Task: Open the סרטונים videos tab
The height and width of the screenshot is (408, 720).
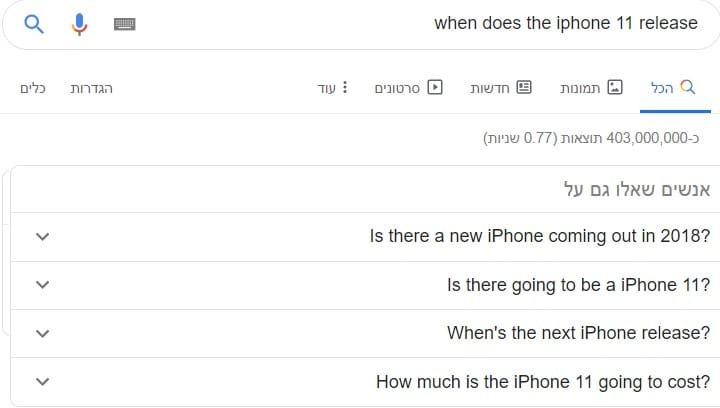Action: click(x=408, y=88)
